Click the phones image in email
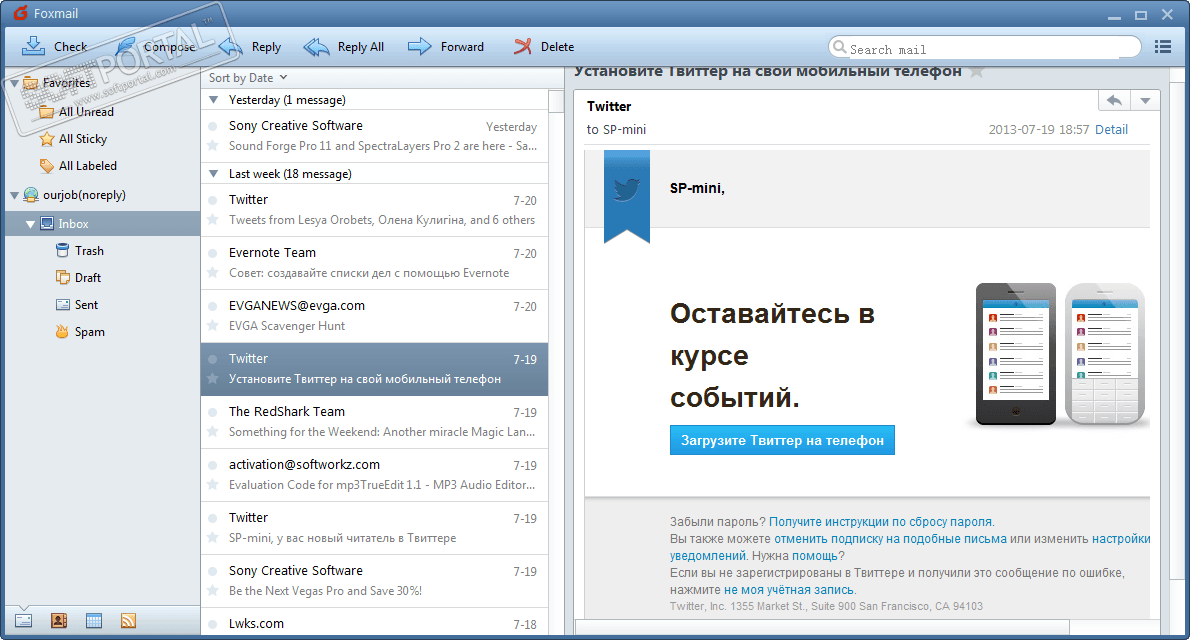 [x=1060, y=354]
